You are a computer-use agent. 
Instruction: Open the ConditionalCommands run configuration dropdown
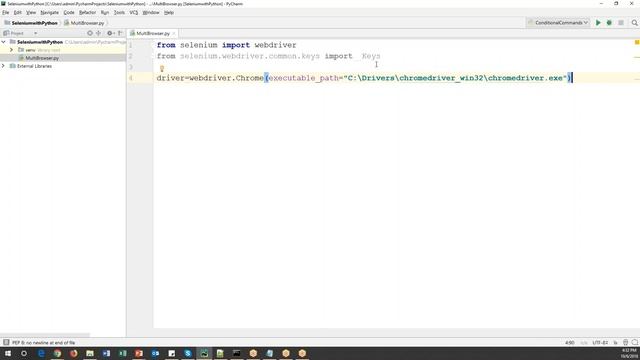558,23
